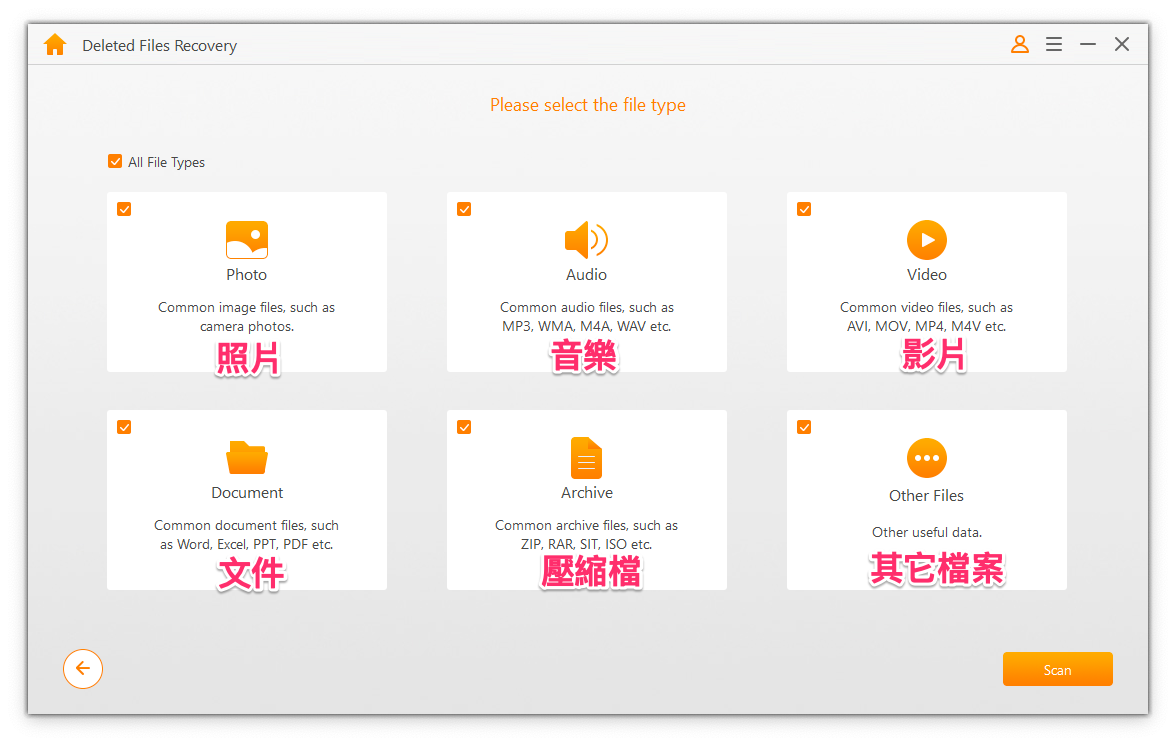
Task: Toggle the Video card checkbox
Action: tap(804, 209)
